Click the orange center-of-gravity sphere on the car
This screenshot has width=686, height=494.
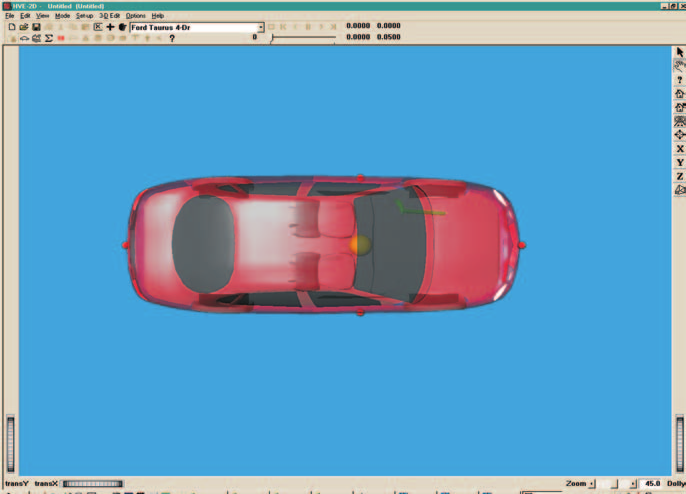coord(360,245)
